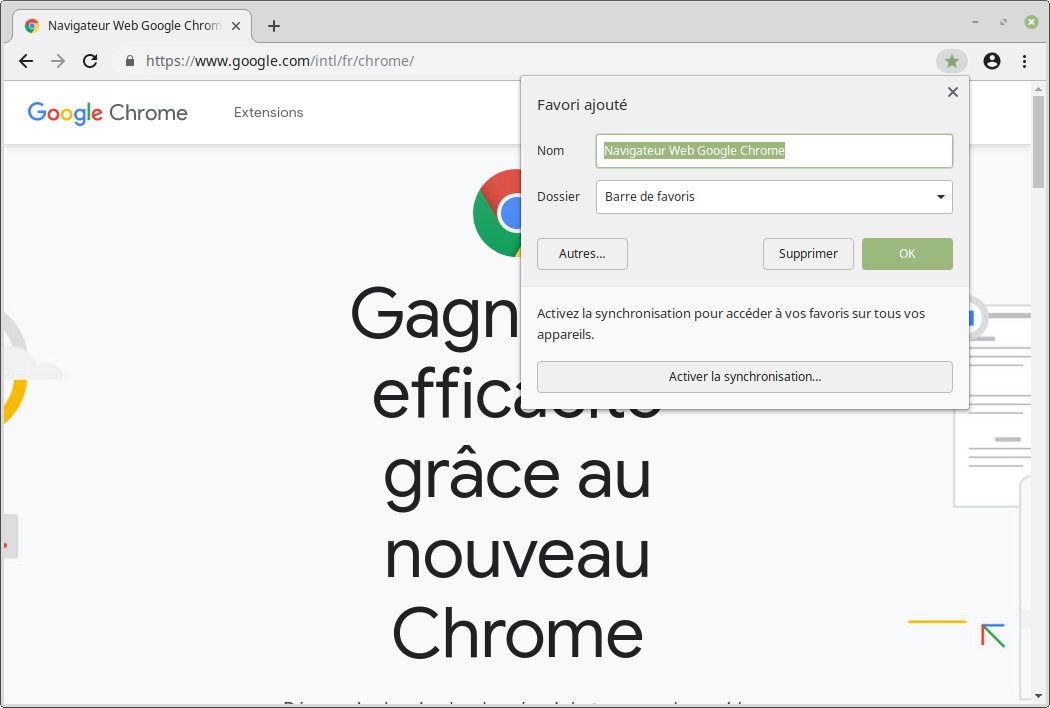Click the Google Chrome logo on page
This screenshot has height=708, width=1050.
click(108, 113)
